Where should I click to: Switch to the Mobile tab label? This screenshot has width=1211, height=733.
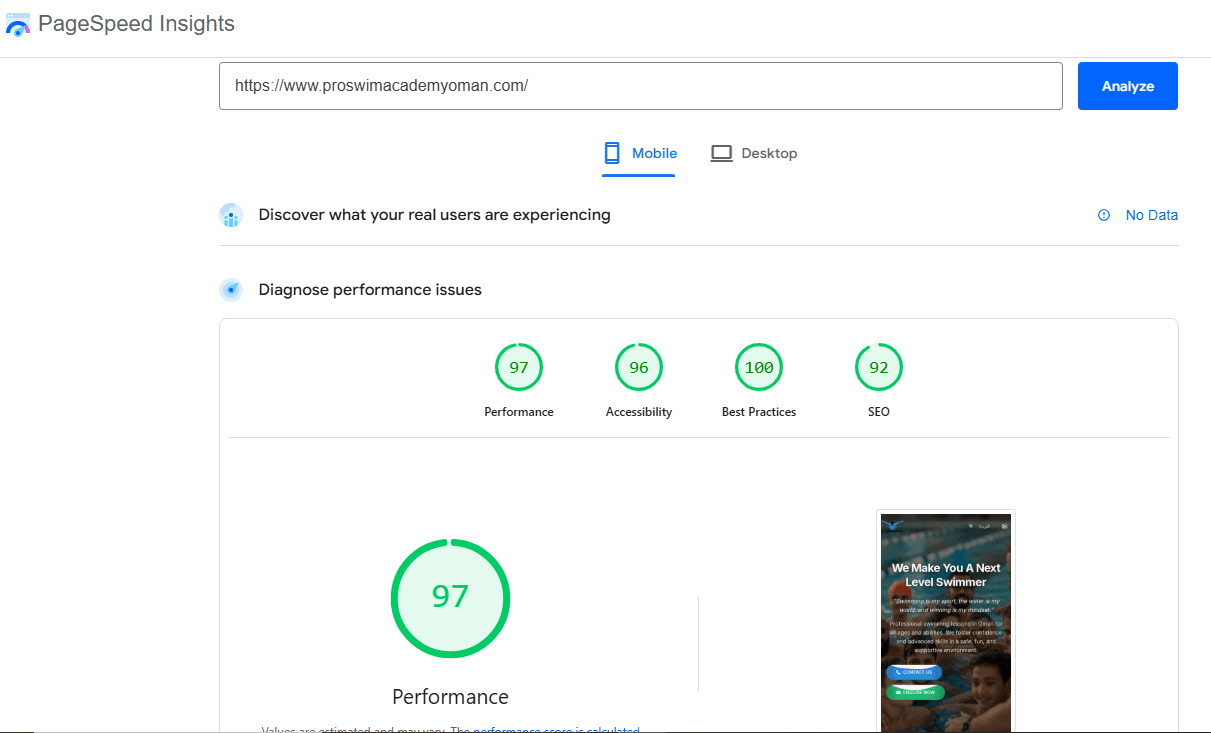click(654, 153)
